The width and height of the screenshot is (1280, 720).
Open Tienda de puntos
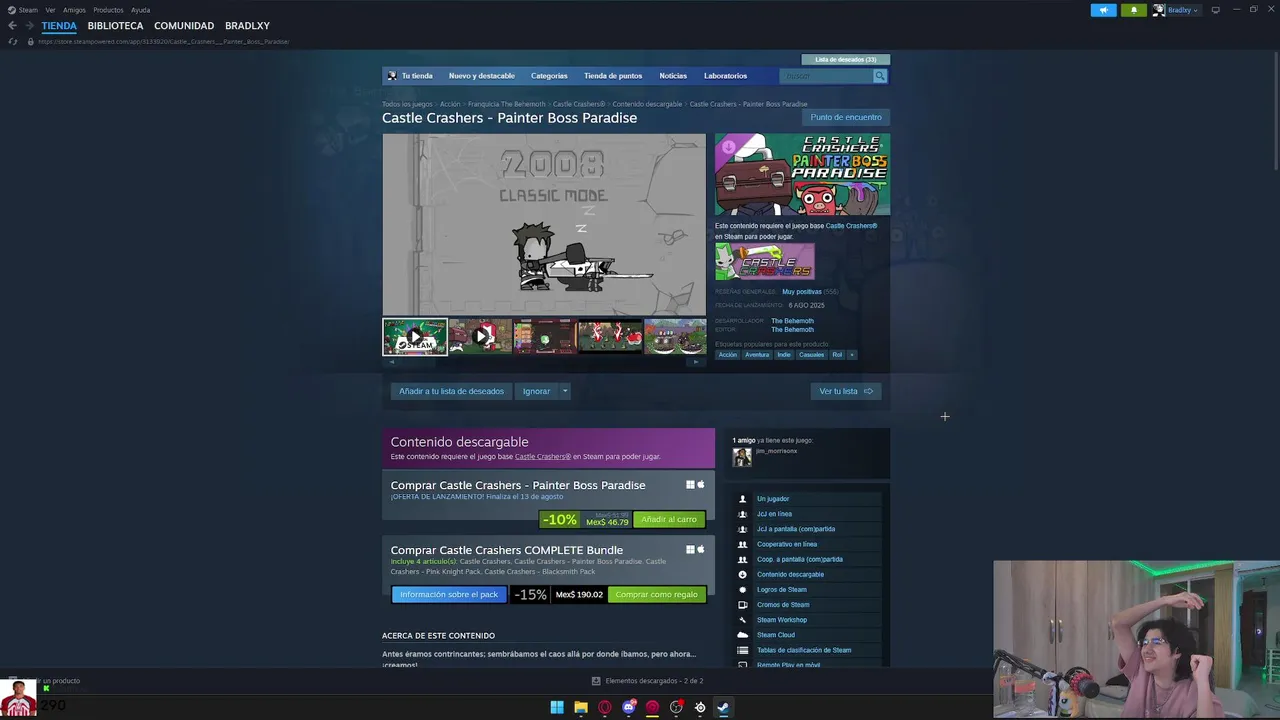613,76
